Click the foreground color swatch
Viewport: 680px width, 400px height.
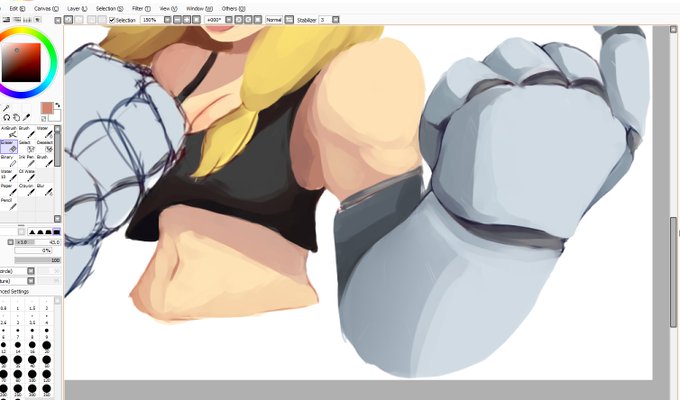(46, 108)
